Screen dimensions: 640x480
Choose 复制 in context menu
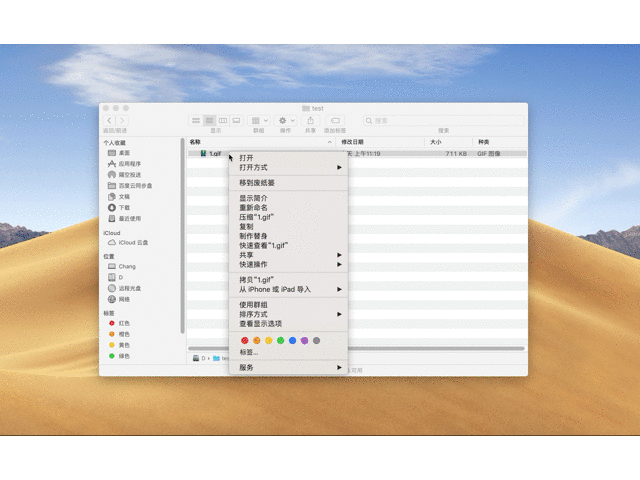[289, 227]
